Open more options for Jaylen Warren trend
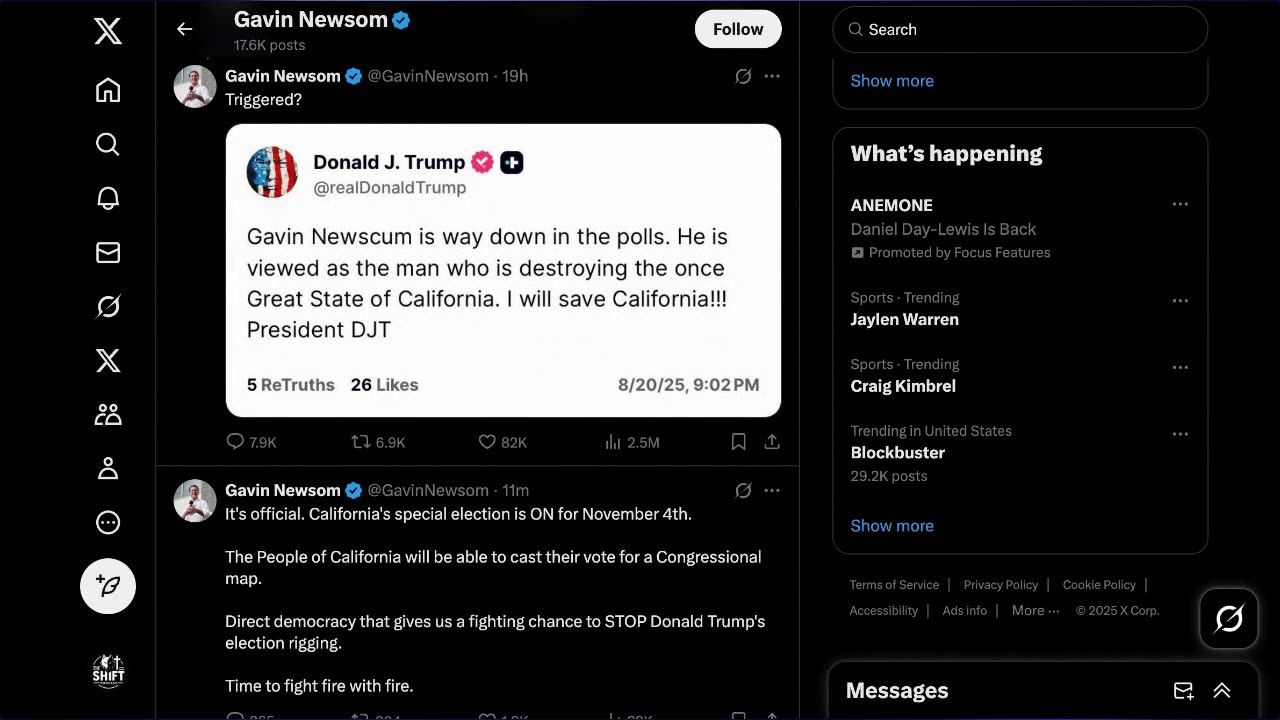Viewport: 1280px width, 720px height. [1180, 300]
